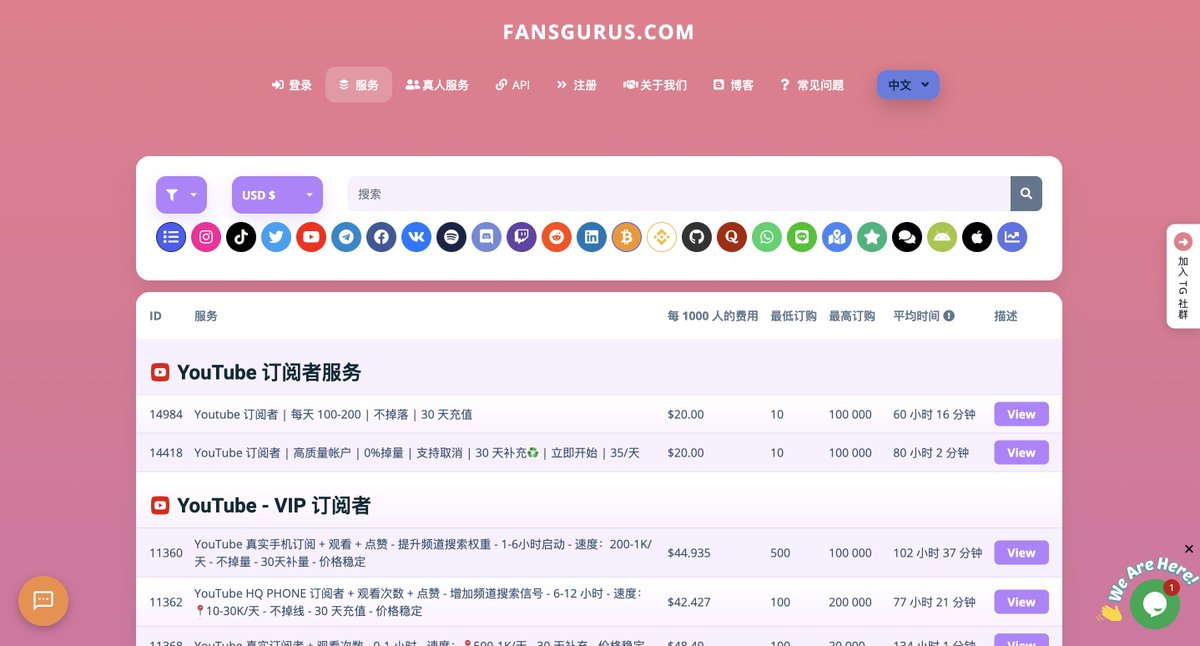Click price $44.935 in row 11360
This screenshot has width=1200, height=646.
point(689,552)
